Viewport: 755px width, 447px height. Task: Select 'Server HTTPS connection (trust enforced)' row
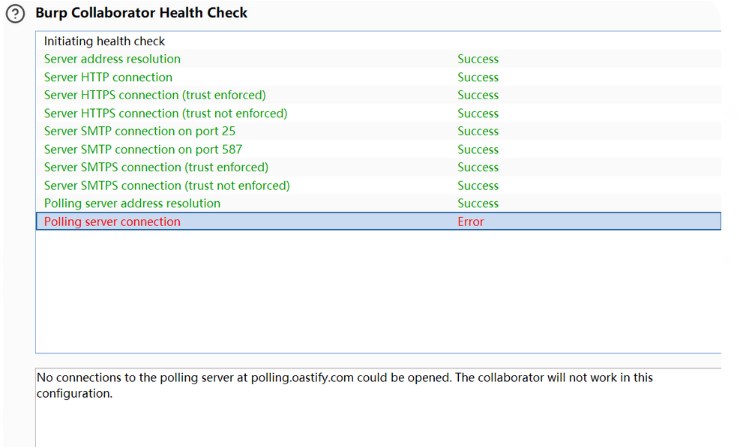155,95
